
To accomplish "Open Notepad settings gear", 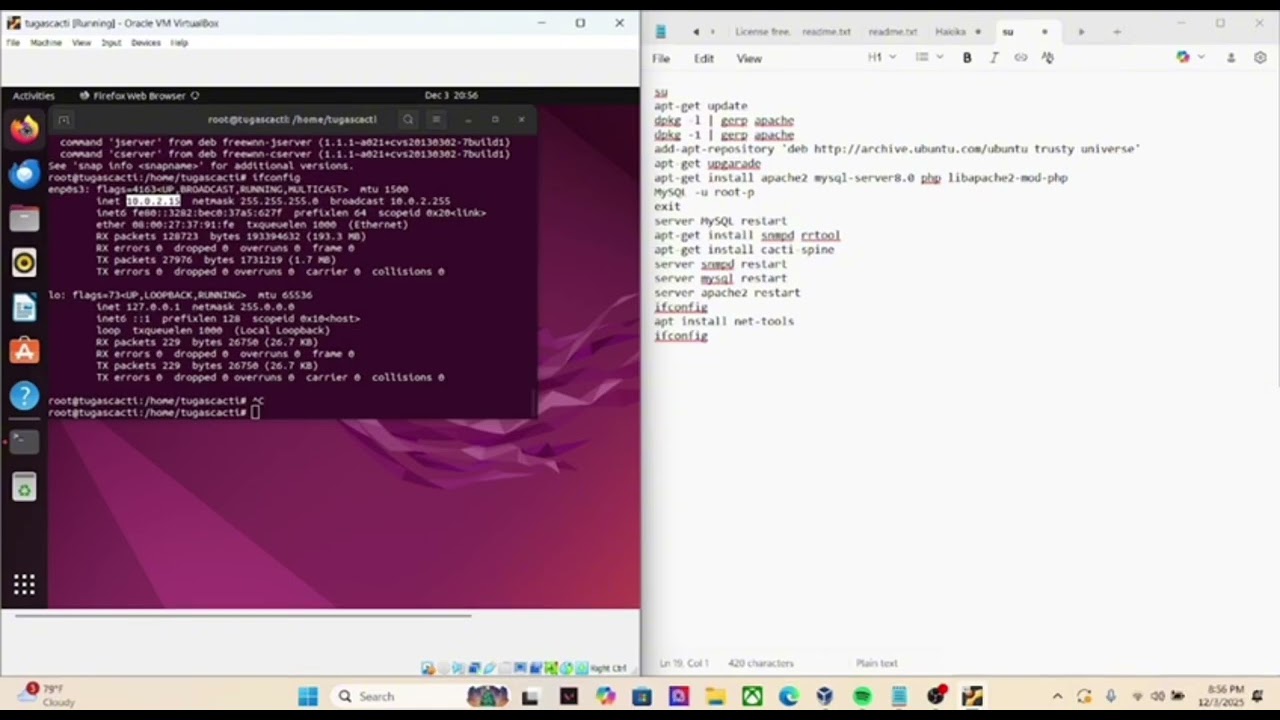I will (1260, 58).
